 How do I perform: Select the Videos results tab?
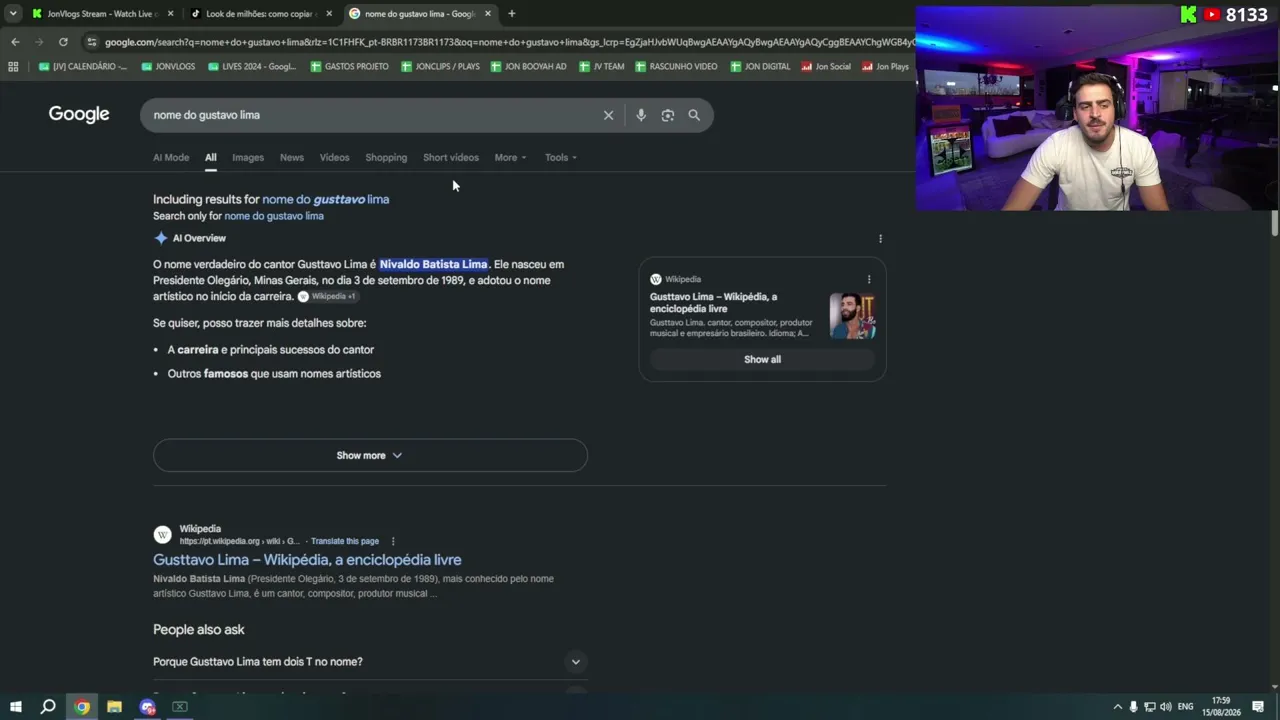[x=334, y=157]
